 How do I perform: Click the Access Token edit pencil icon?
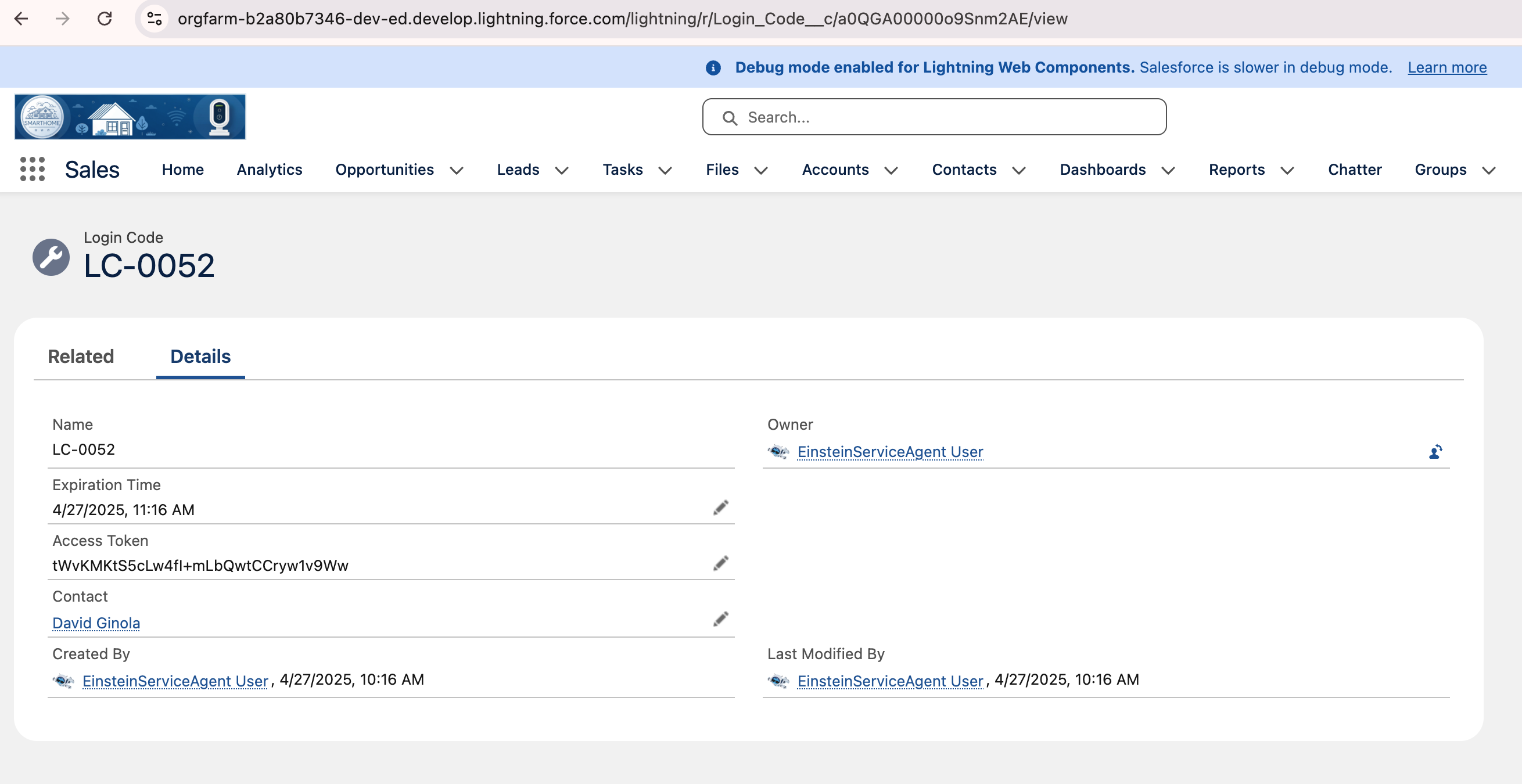click(720, 564)
